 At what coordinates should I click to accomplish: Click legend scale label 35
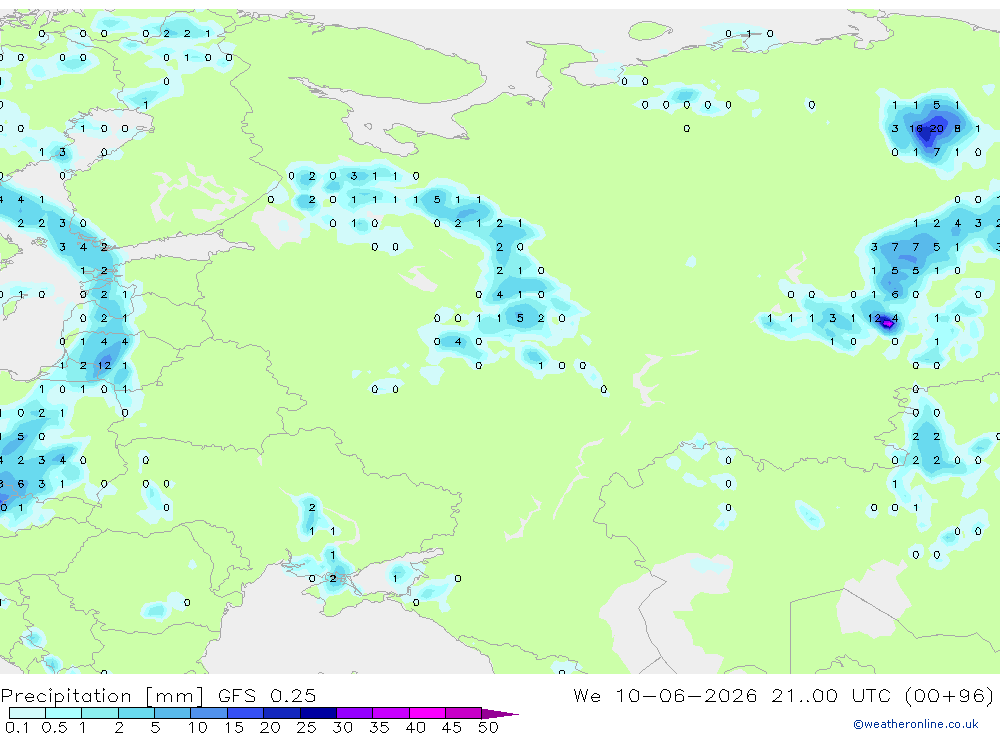click(379, 727)
